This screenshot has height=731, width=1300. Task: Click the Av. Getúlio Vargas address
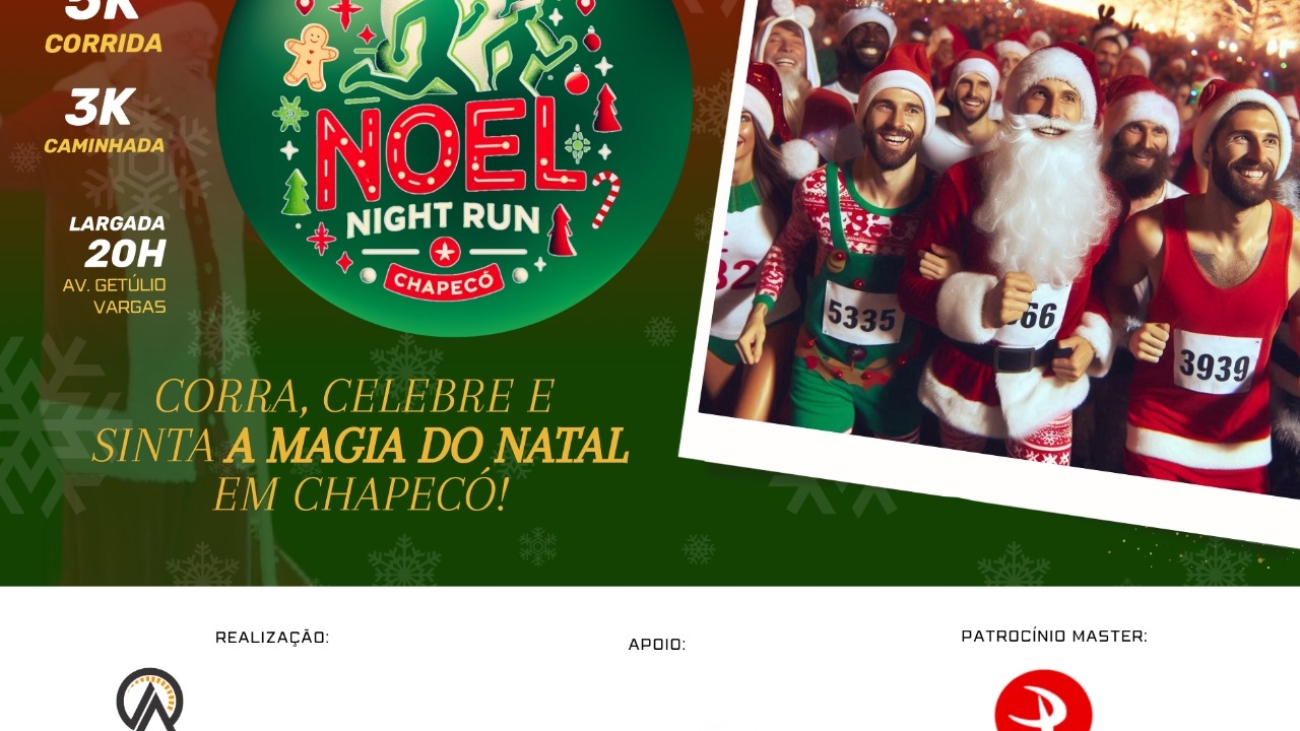click(x=115, y=296)
